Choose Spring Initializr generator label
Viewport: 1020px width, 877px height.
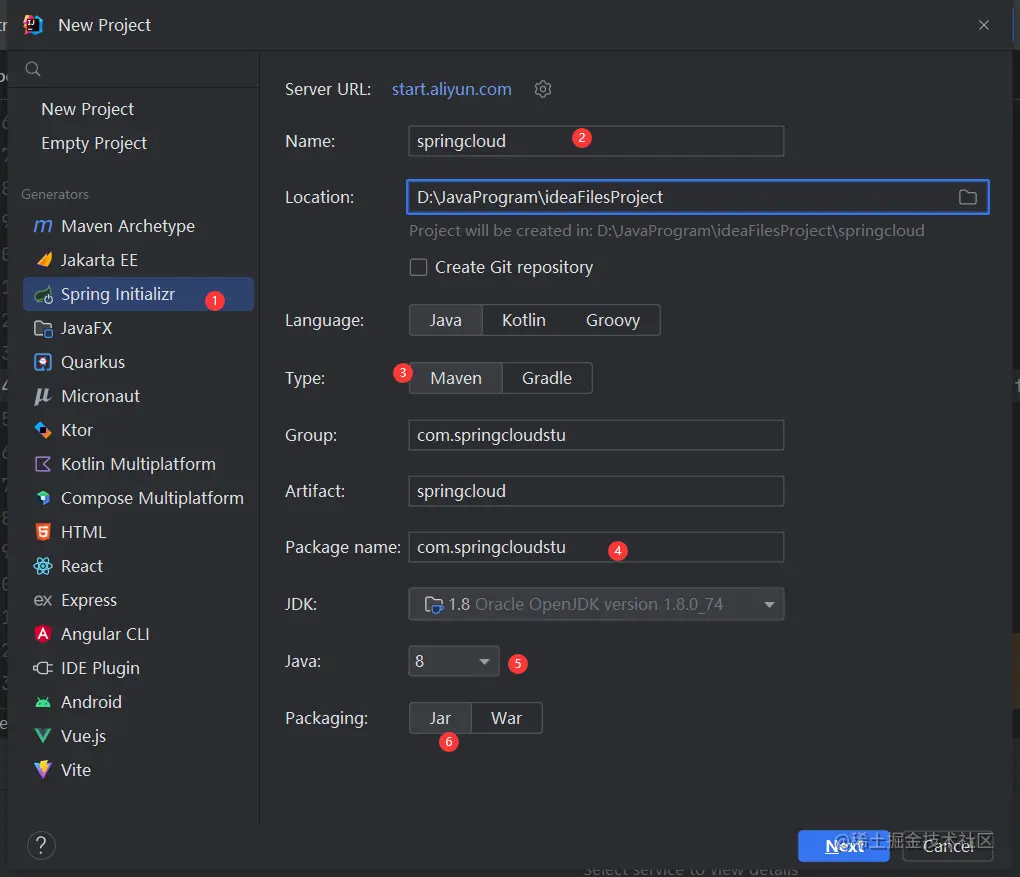pos(118,294)
